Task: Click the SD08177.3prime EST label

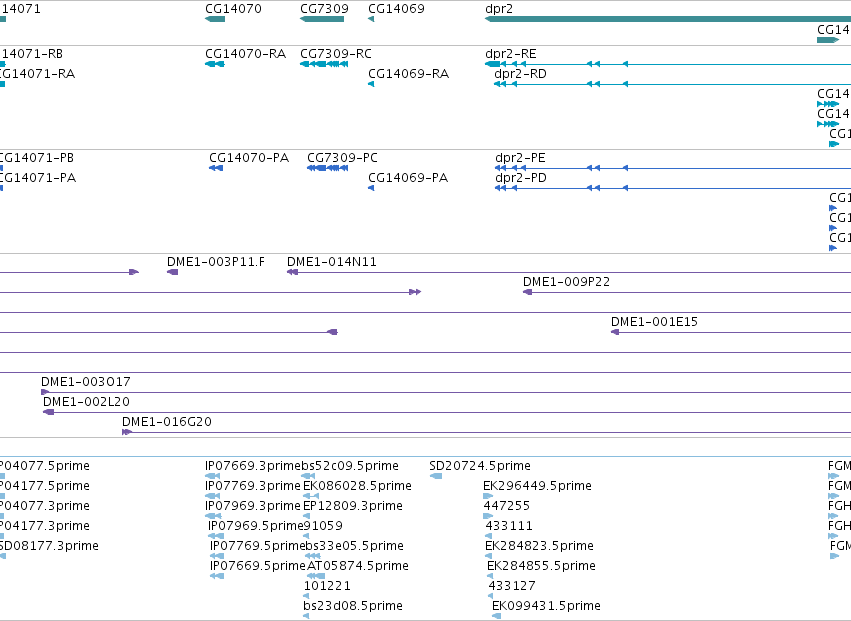Action: click(x=49, y=547)
